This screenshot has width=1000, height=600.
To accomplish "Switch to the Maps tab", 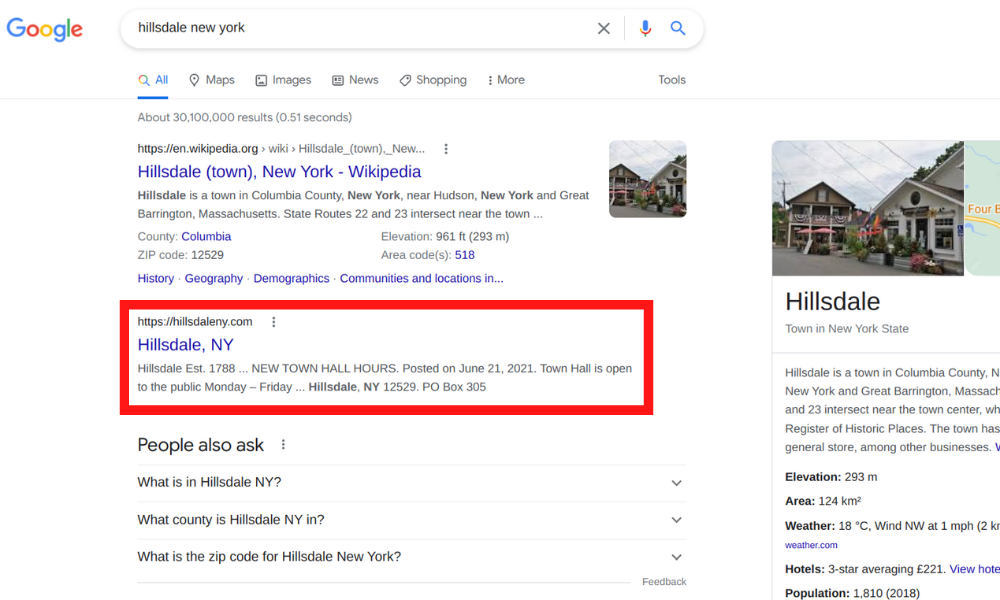I will [x=212, y=80].
